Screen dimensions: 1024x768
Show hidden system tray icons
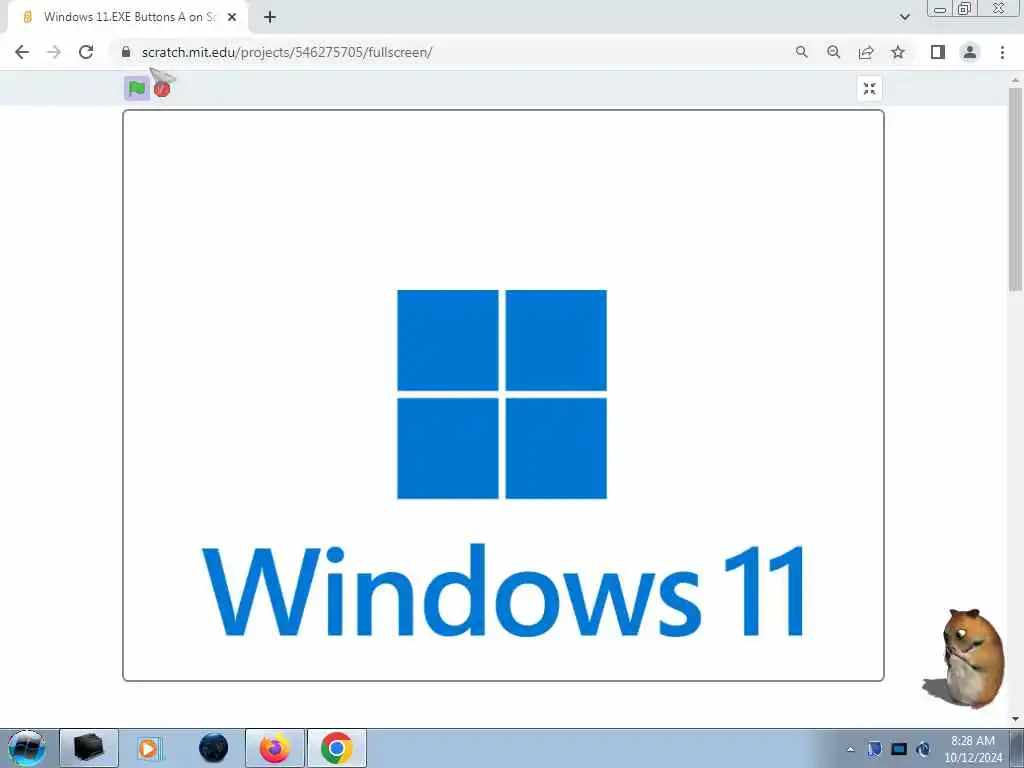850,750
